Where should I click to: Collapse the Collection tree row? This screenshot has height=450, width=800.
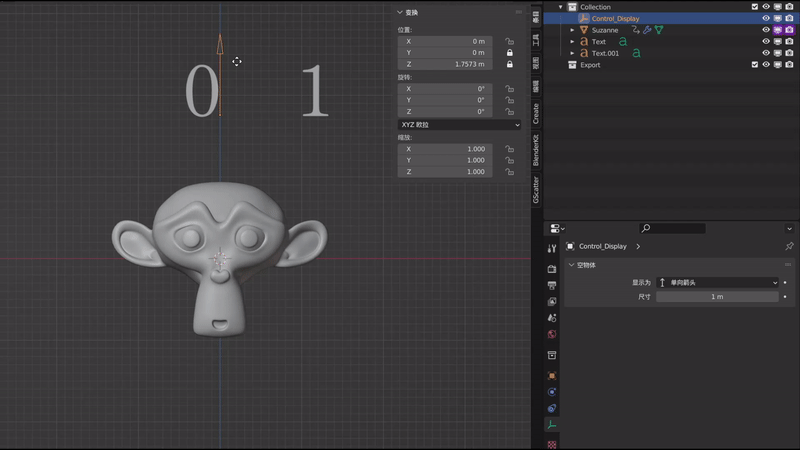pos(560,7)
